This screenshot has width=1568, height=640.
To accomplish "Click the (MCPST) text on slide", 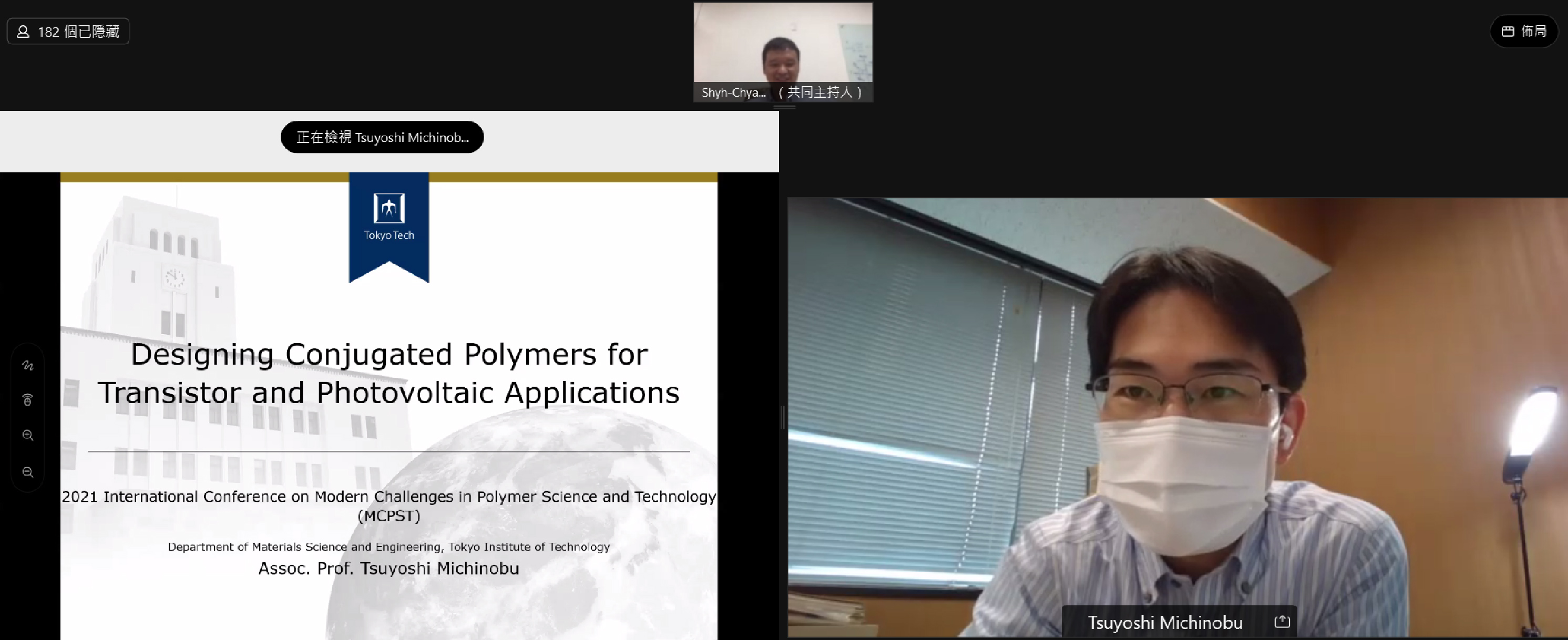I will [x=389, y=516].
